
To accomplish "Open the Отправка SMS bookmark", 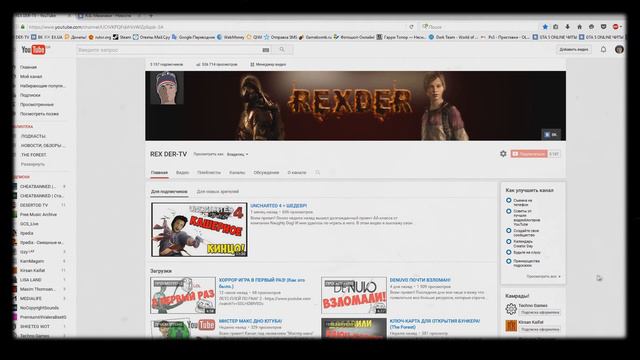I will (x=280, y=37).
